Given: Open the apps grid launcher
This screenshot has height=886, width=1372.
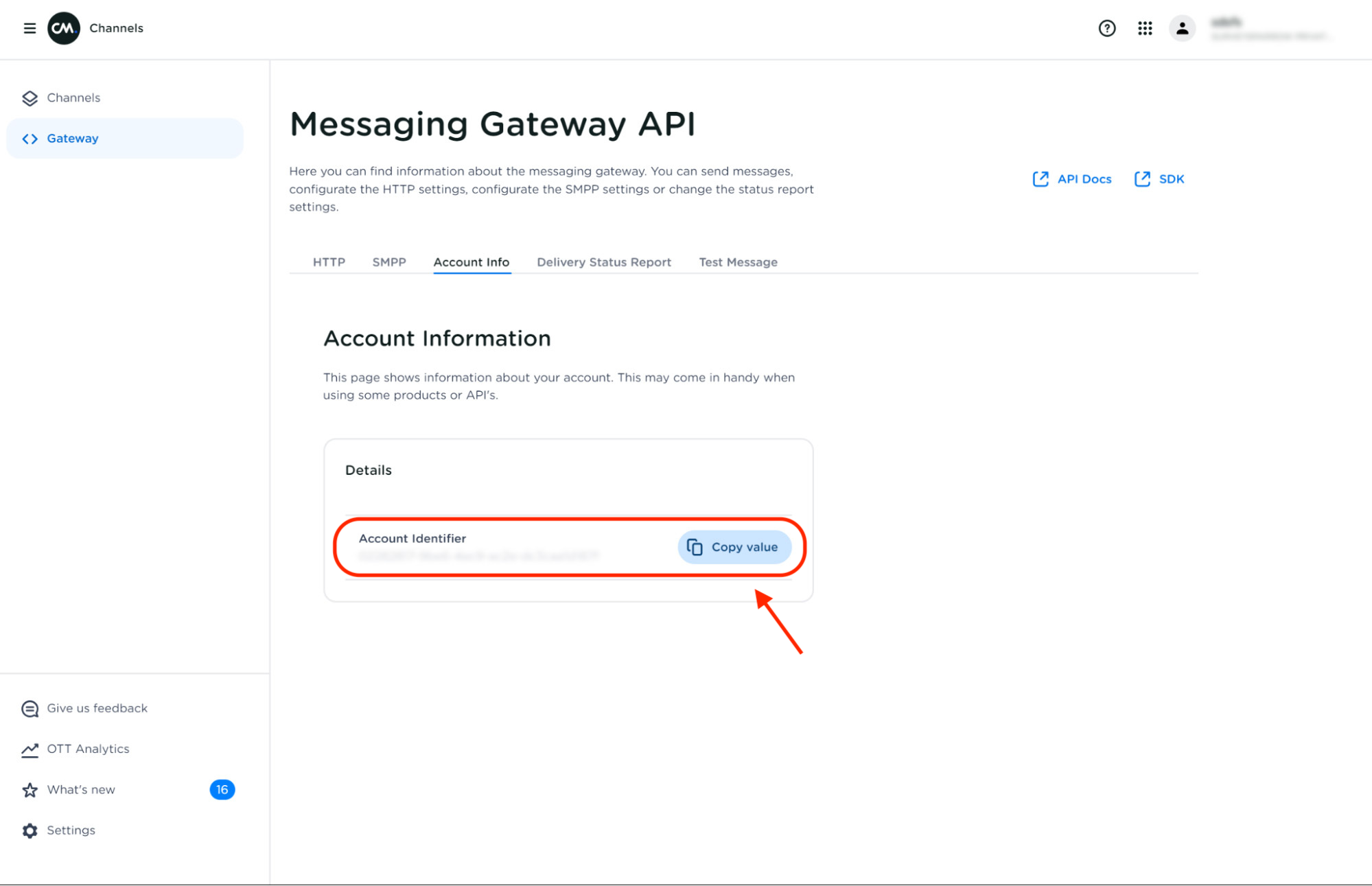Looking at the screenshot, I should pos(1144,28).
